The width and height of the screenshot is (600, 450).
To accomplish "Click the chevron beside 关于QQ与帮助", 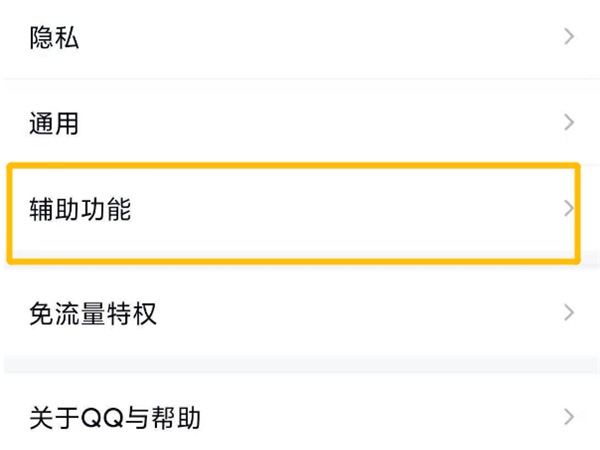I will click(569, 416).
